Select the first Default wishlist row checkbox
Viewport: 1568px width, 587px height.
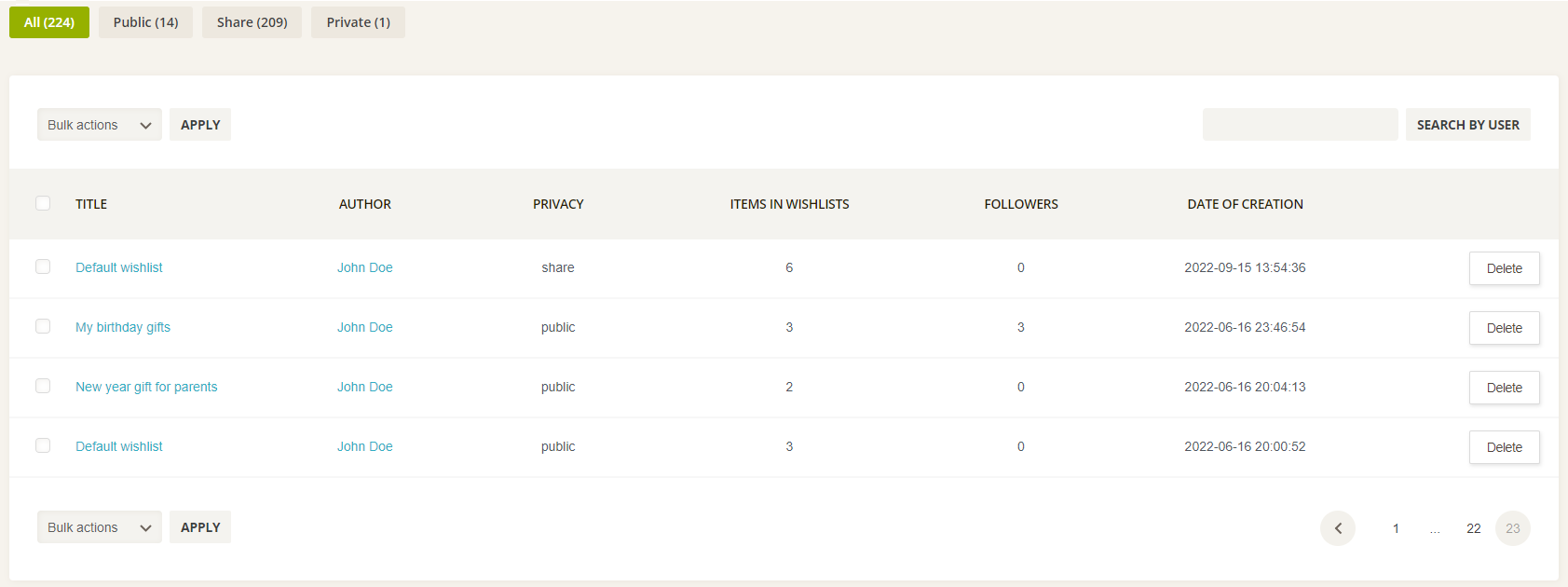43,266
